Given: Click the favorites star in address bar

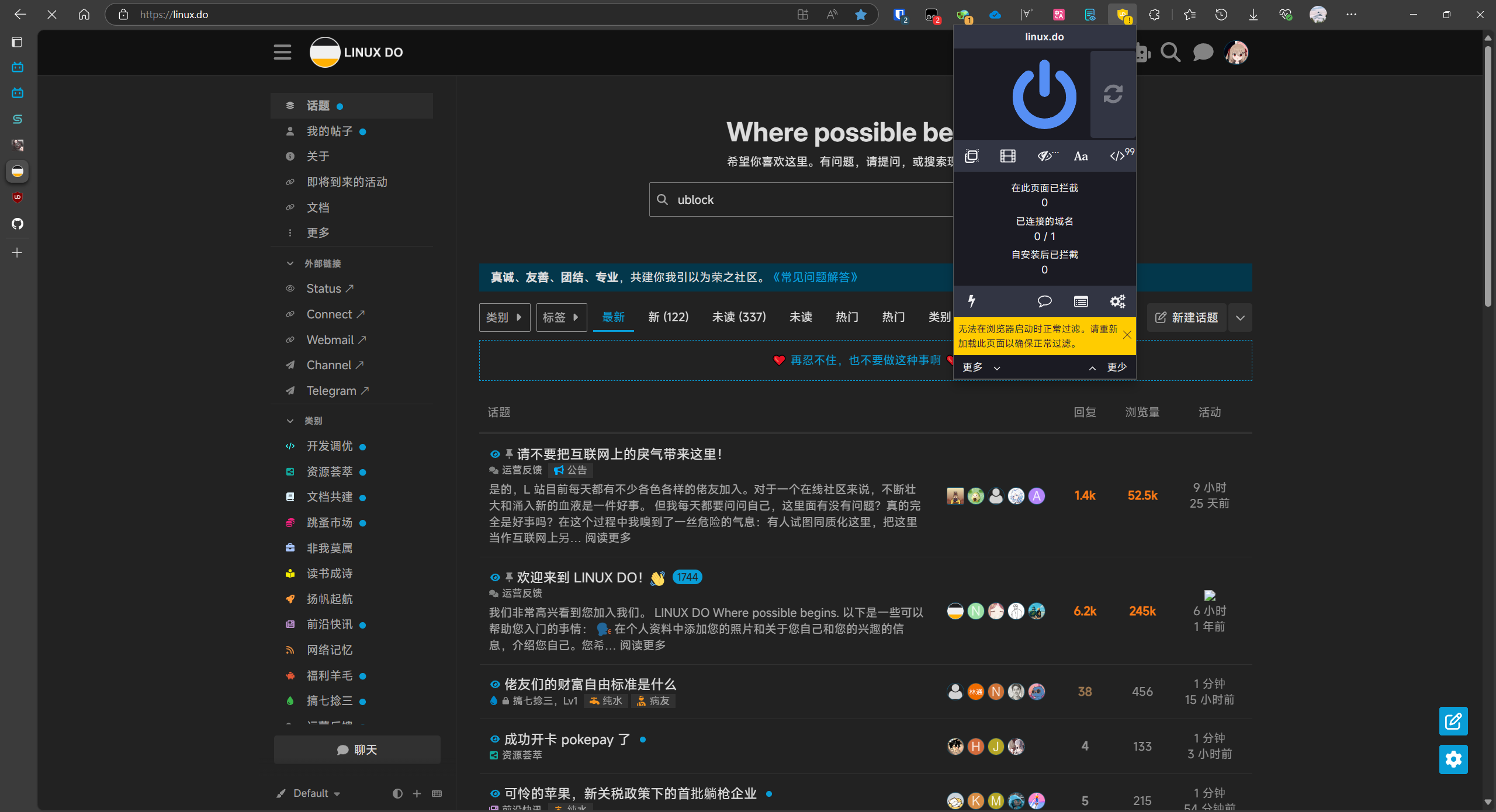Looking at the screenshot, I should (x=860, y=15).
